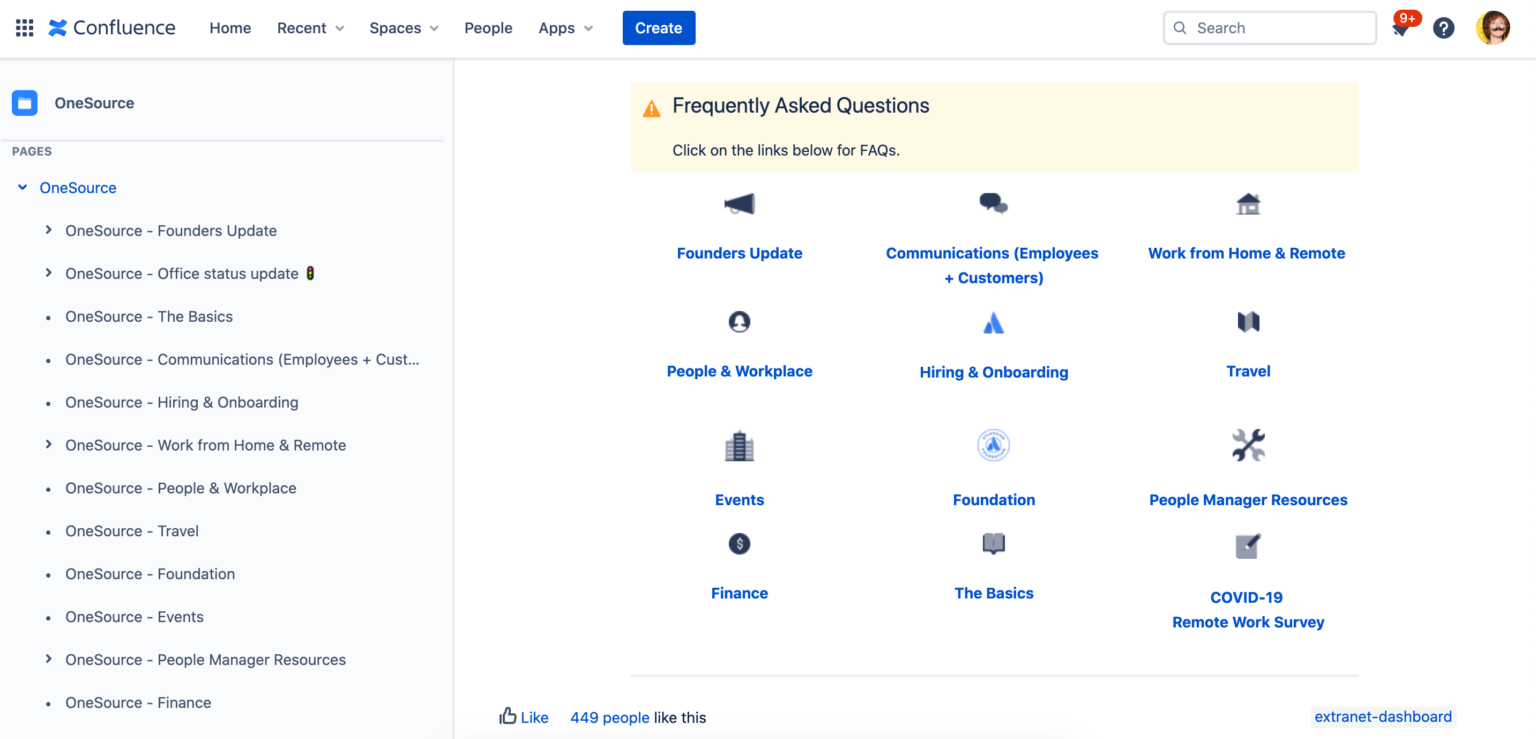Click the Hiring & Onboarding Atlassian logo icon
The height and width of the screenshot is (739, 1536).
pos(993,321)
